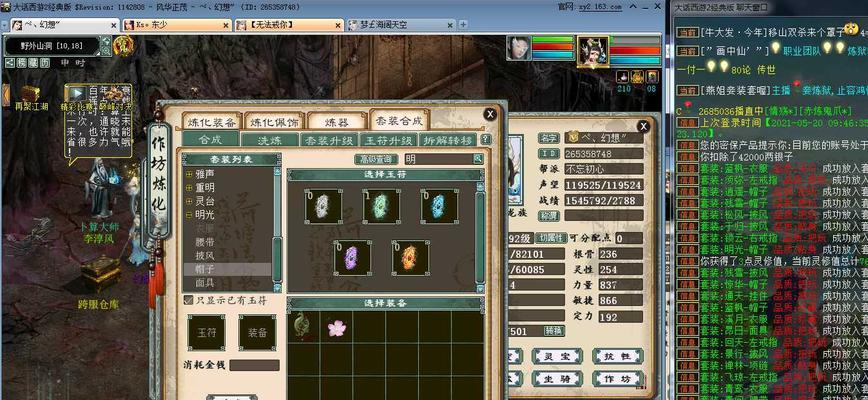Click the talisman search input field
Image resolution: width=868 pixels, height=400 pixels.
[438, 159]
